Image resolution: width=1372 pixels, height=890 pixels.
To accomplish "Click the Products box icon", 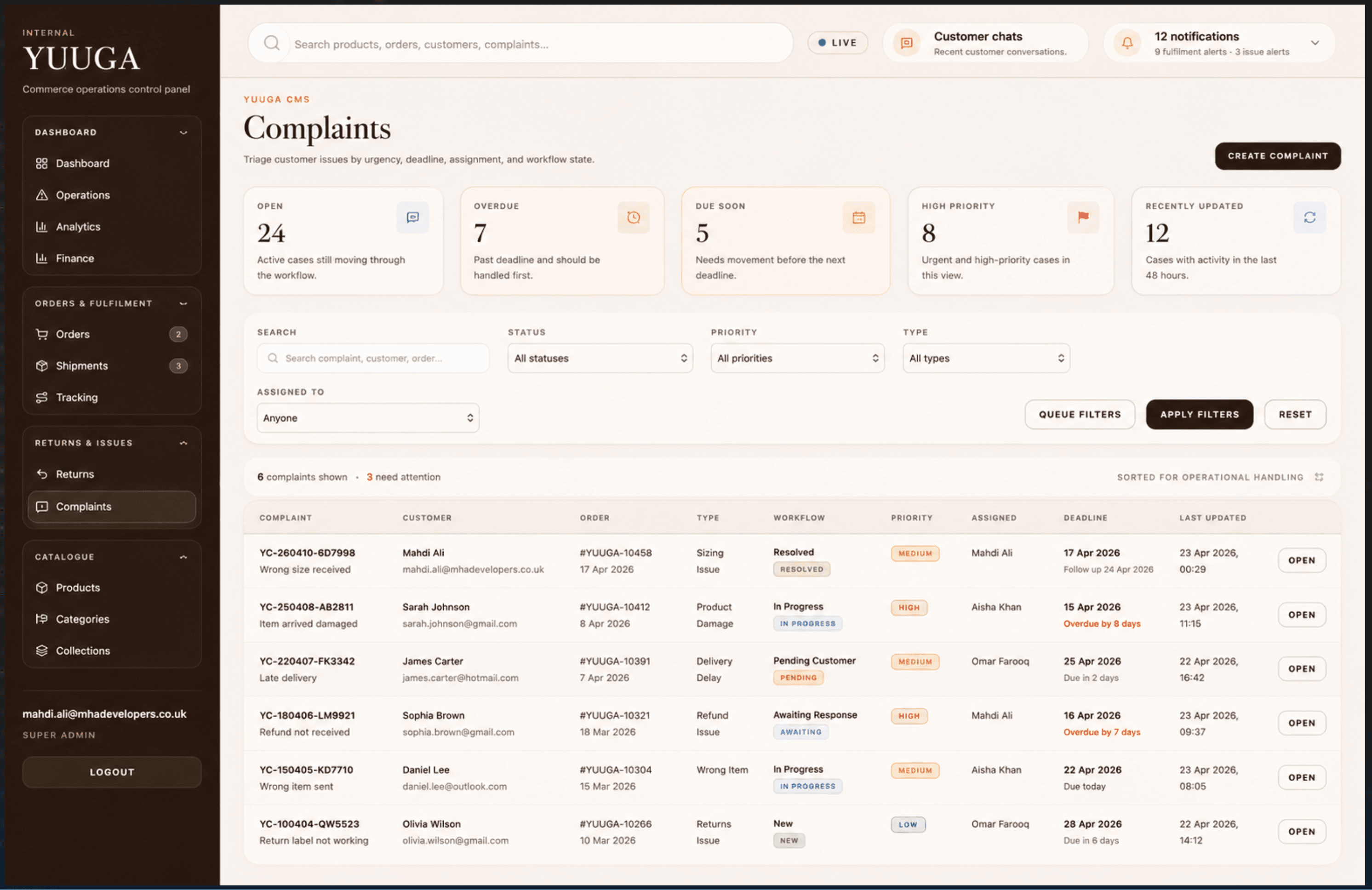I will [41, 588].
